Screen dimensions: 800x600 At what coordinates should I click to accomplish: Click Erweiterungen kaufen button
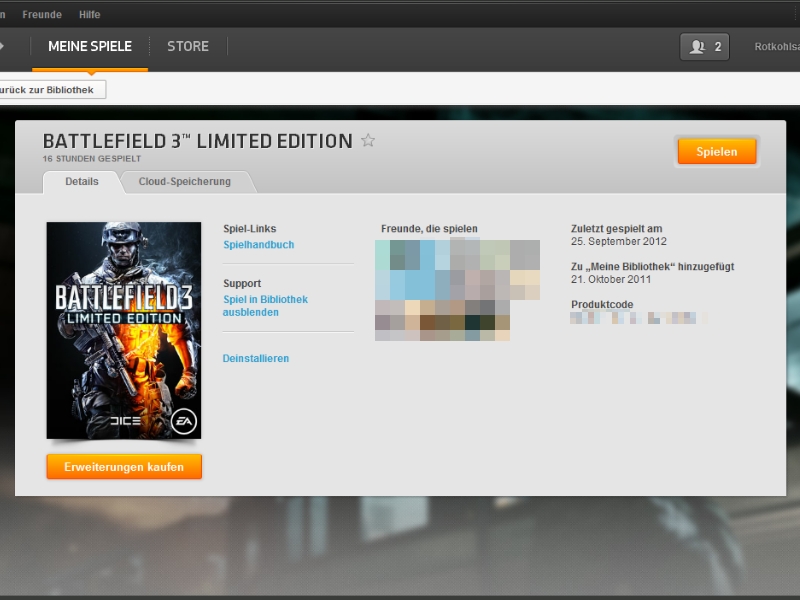(124, 467)
